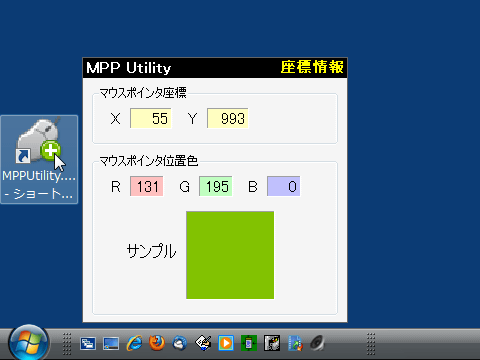Open the Windows Start orb
The height and width of the screenshot is (360, 480).
tap(29, 342)
